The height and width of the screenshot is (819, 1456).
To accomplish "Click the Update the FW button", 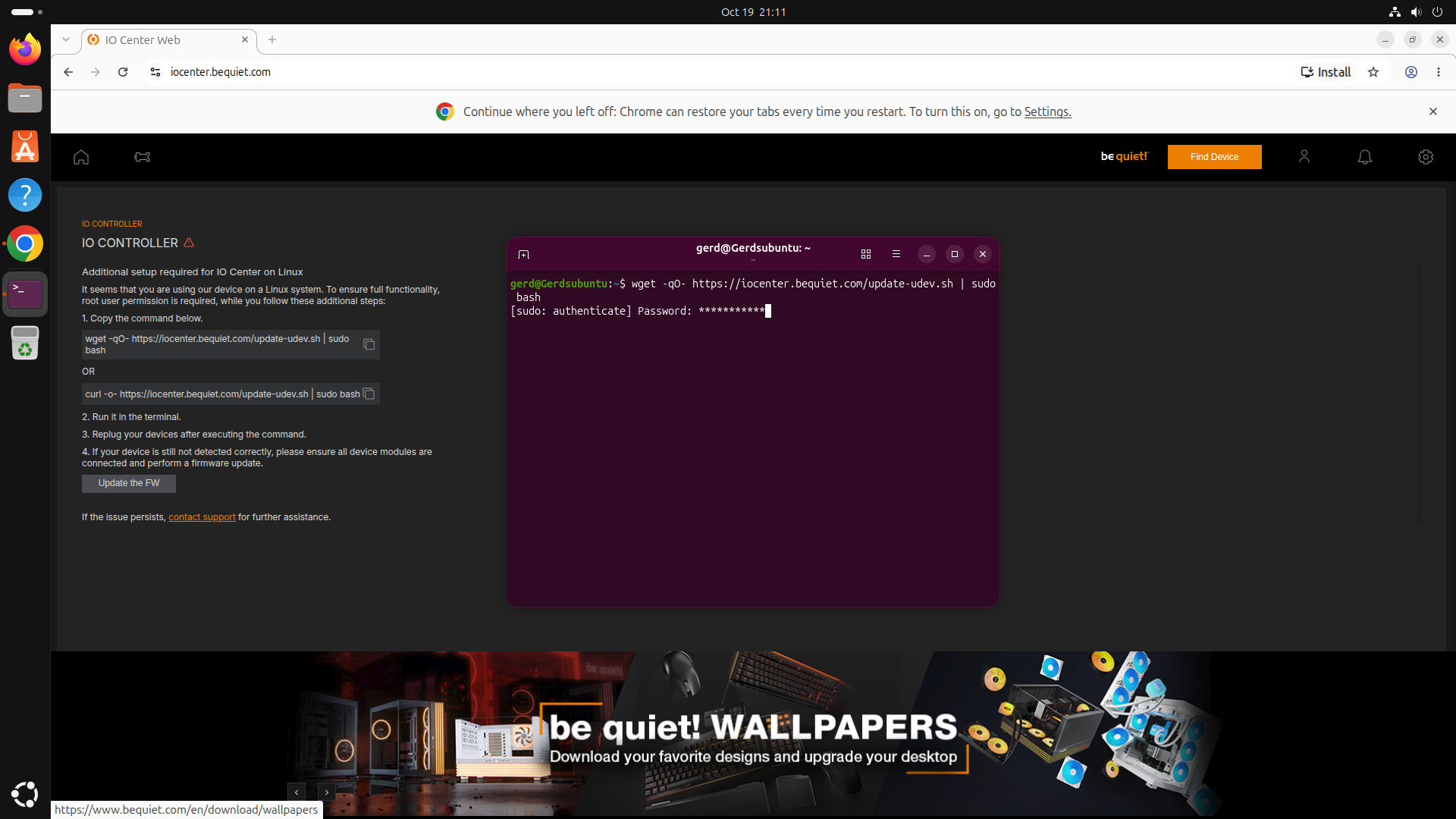I will tap(129, 483).
